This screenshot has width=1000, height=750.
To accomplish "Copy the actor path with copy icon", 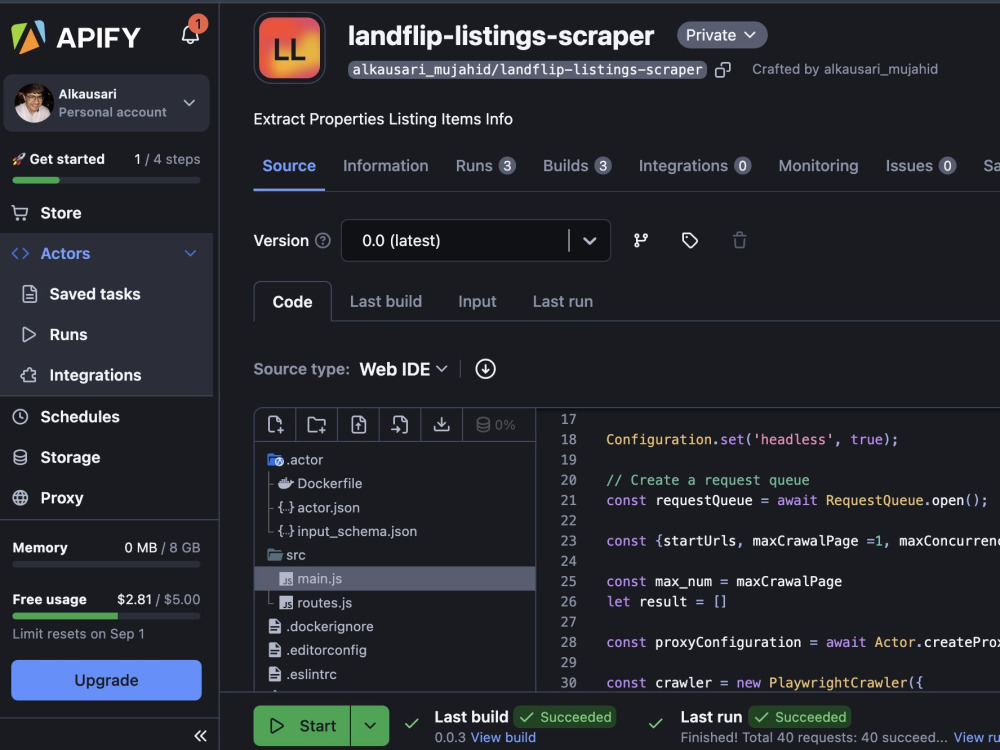I will click(723, 70).
